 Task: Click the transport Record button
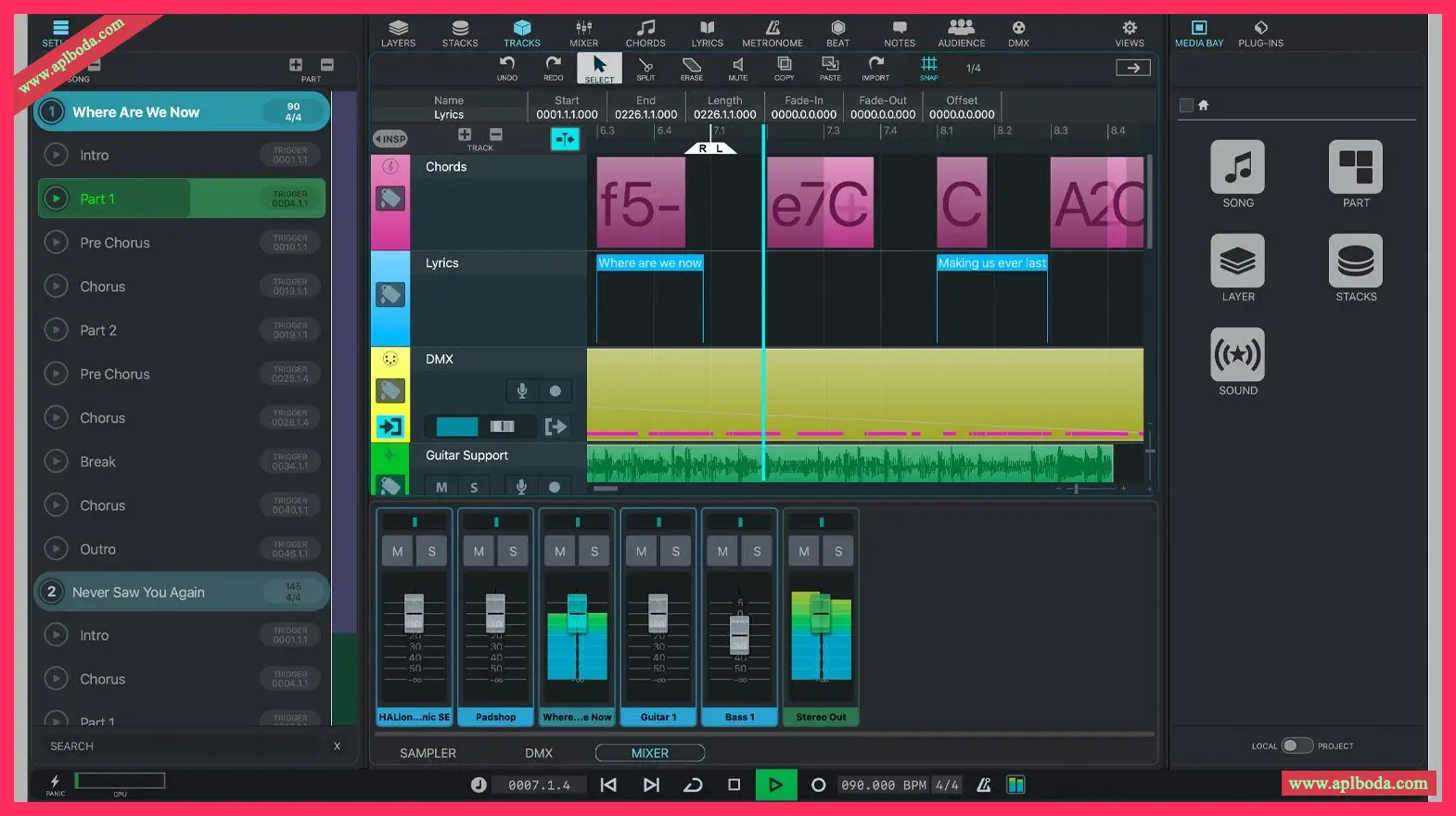point(818,784)
